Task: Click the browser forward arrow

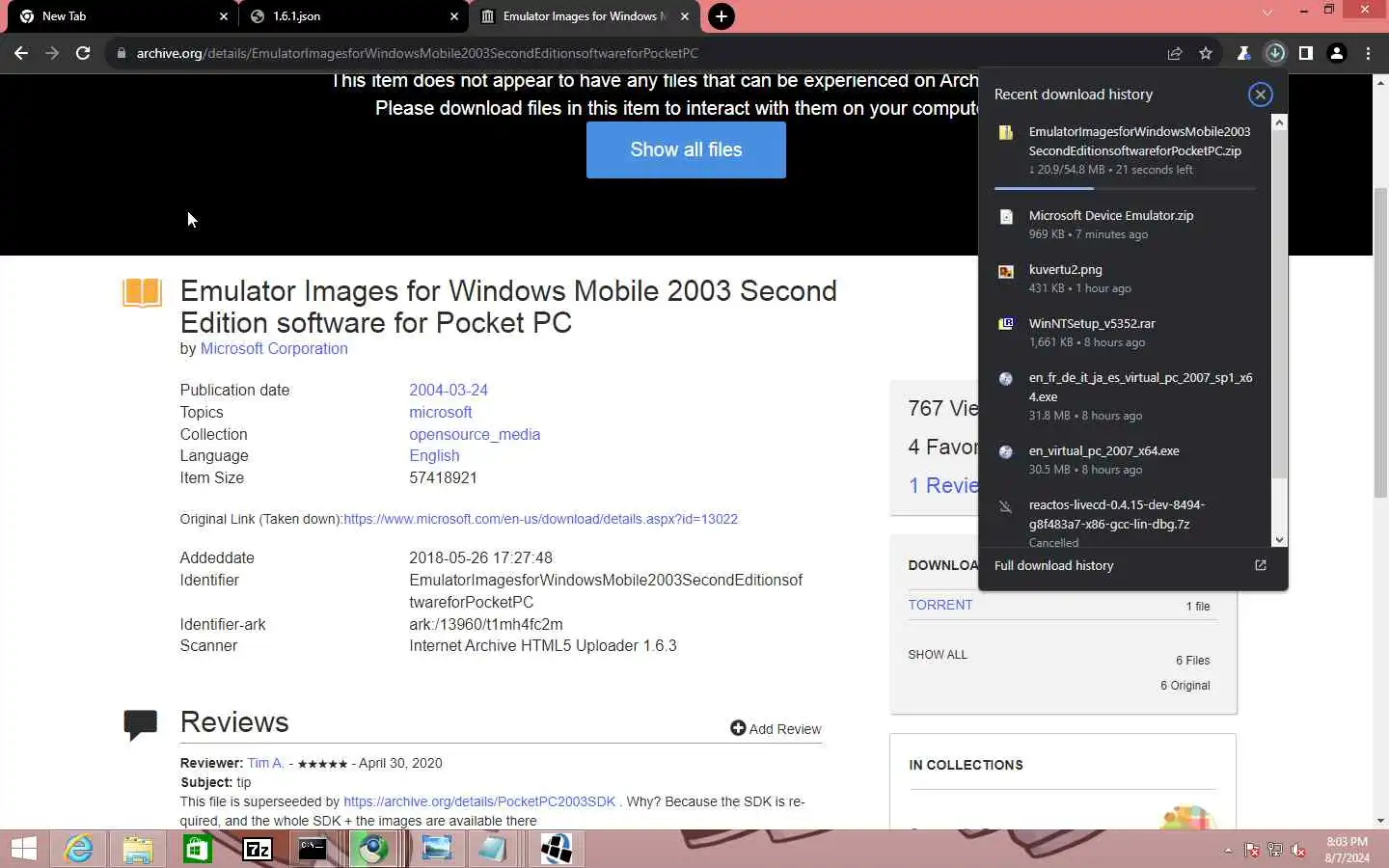Action: pyautogui.click(x=52, y=53)
